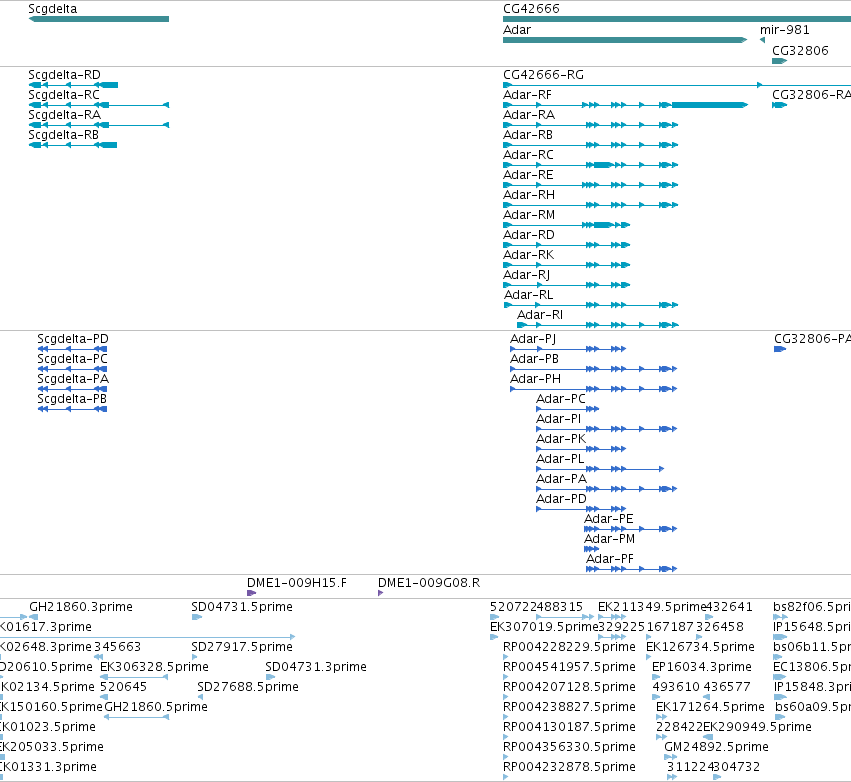Select the CG32806 gene label

click(x=801, y=50)
